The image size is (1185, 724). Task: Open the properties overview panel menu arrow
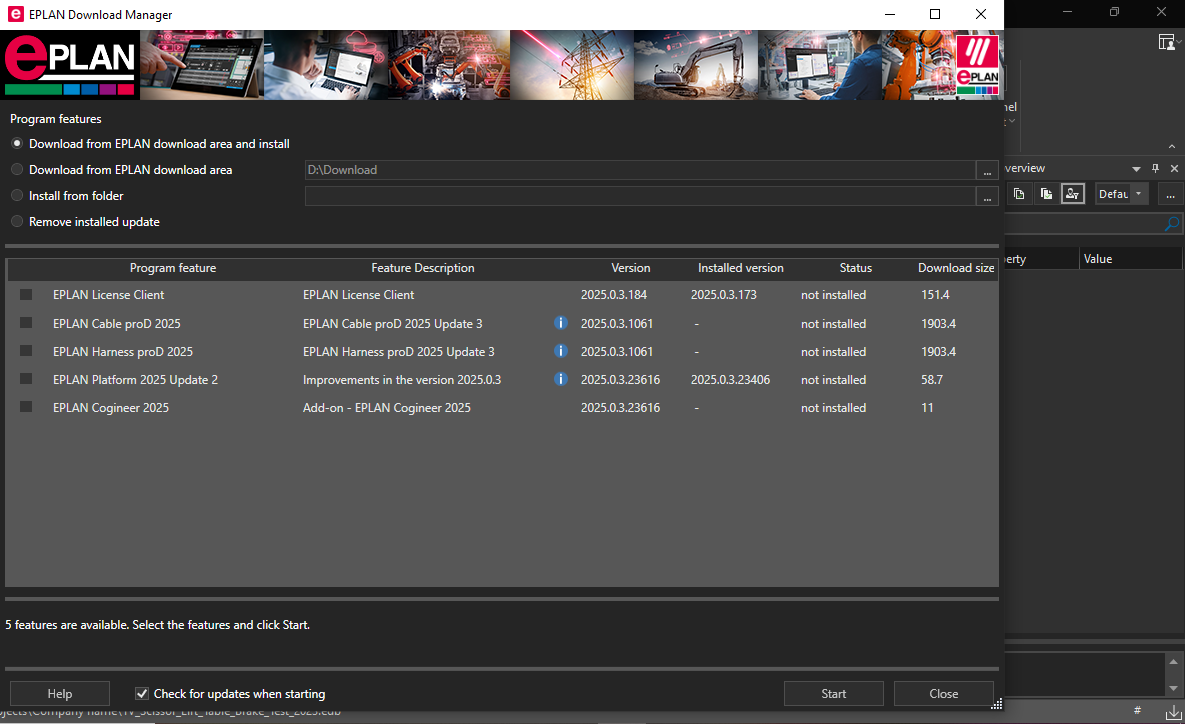[x=1136, y=169]
